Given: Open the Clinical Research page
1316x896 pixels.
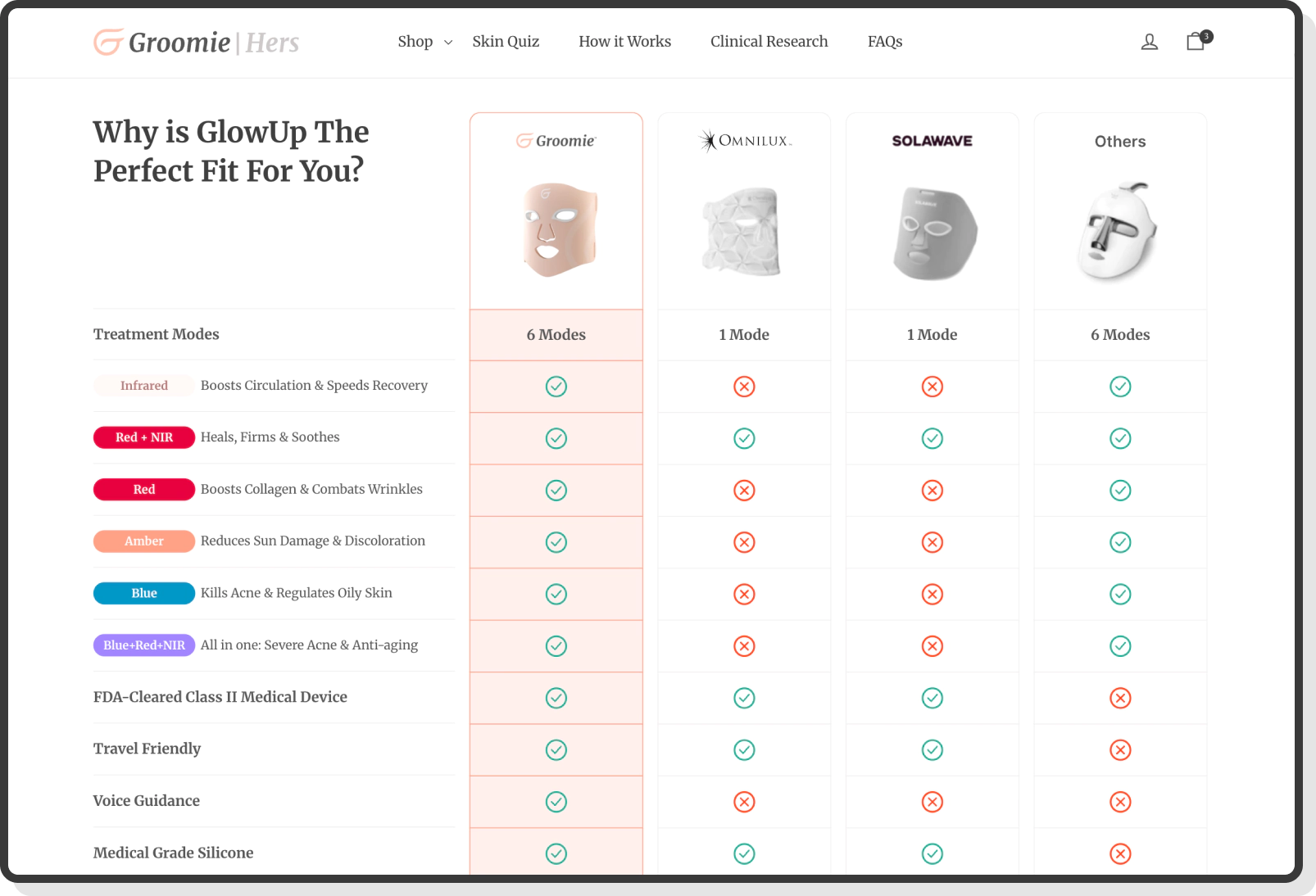Looking at the screenshot, I should point(769,41).
